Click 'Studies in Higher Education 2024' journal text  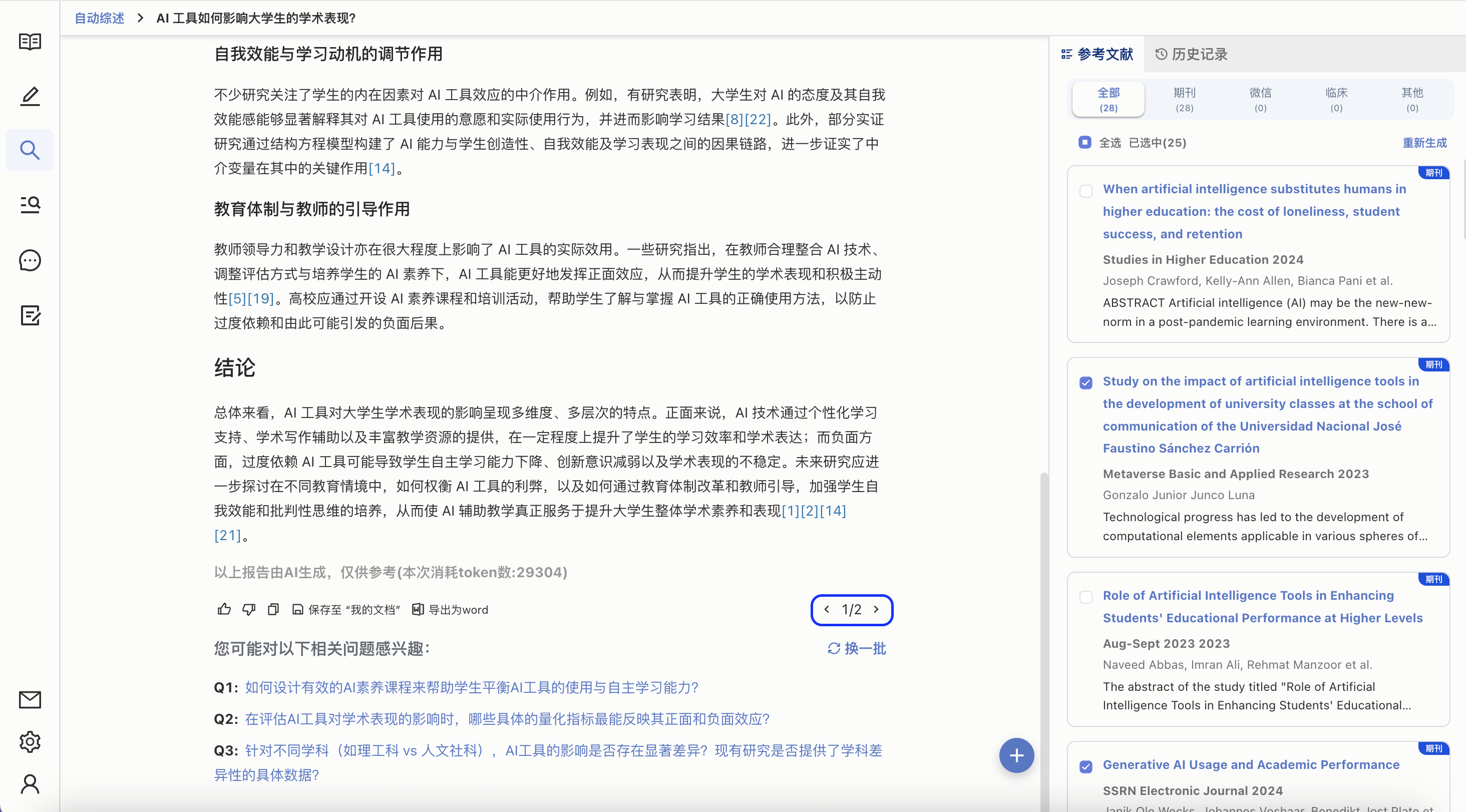tap(1203, 259)
